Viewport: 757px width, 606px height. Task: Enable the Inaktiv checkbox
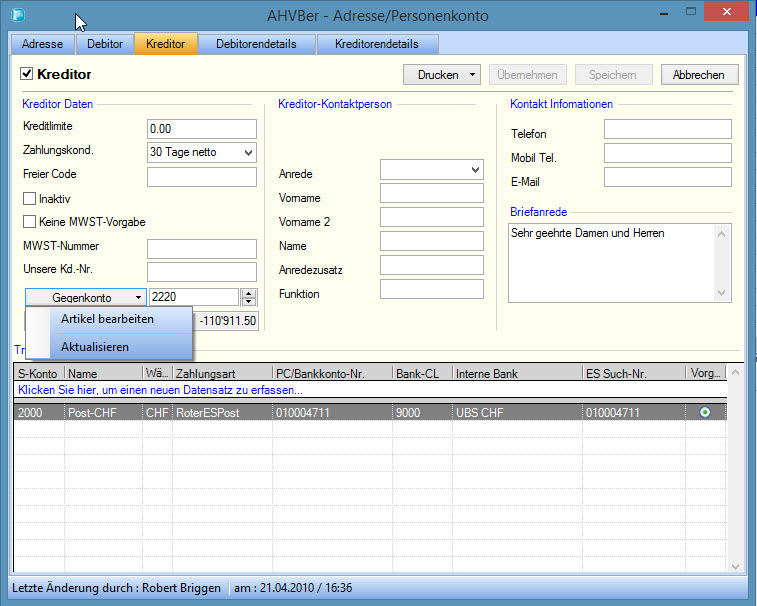click(x=29, y=199)
